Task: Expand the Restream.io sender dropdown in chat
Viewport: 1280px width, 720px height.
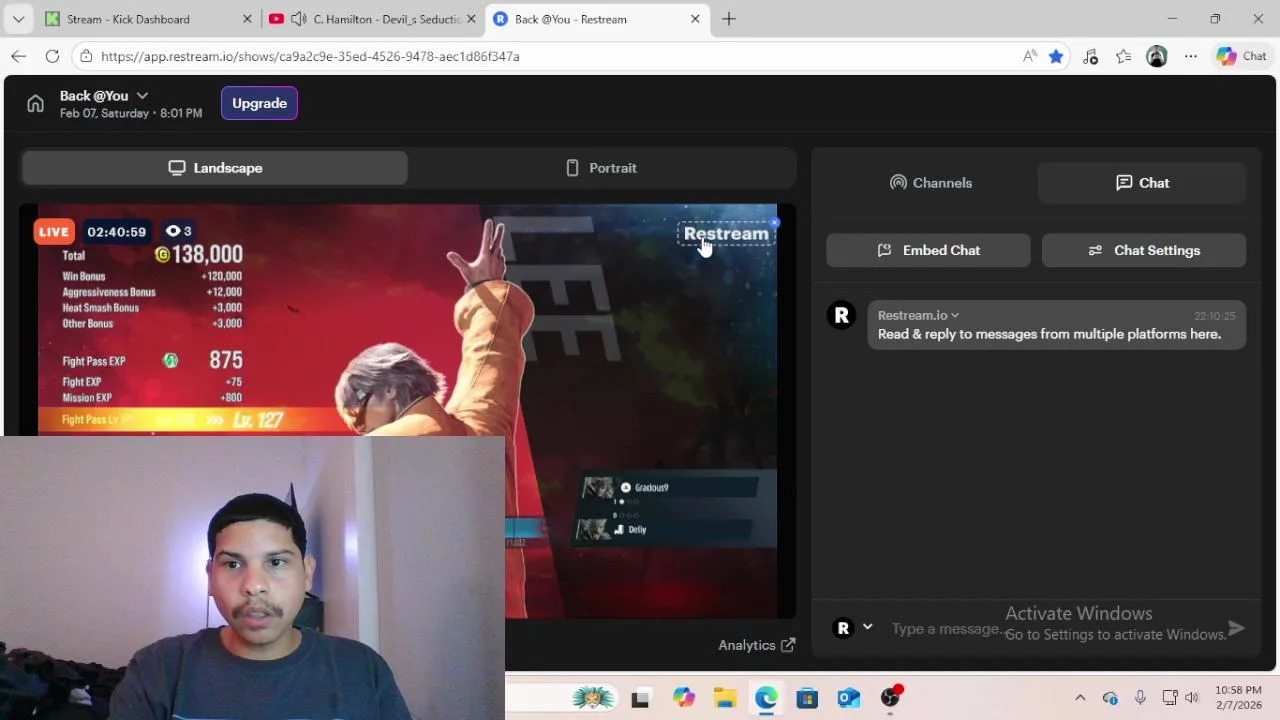Action: click(x=955, y=315)
